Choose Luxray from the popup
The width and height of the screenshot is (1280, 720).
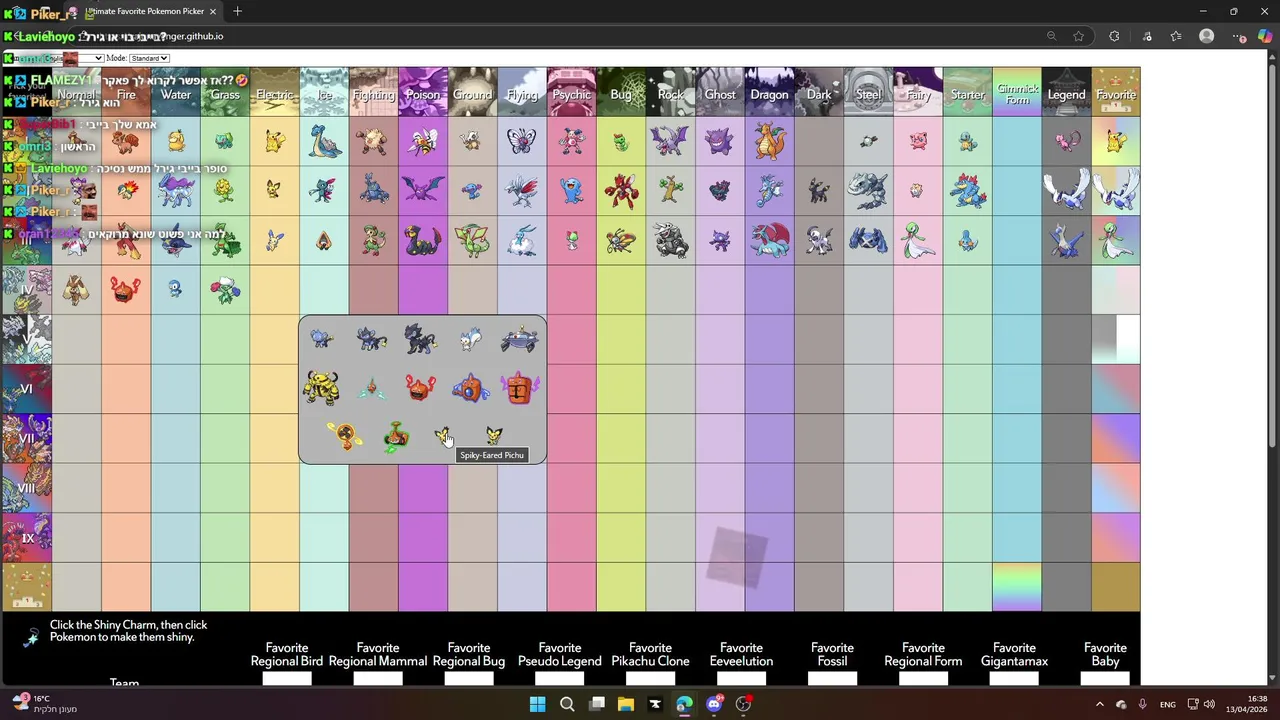[x=420, y=339]
